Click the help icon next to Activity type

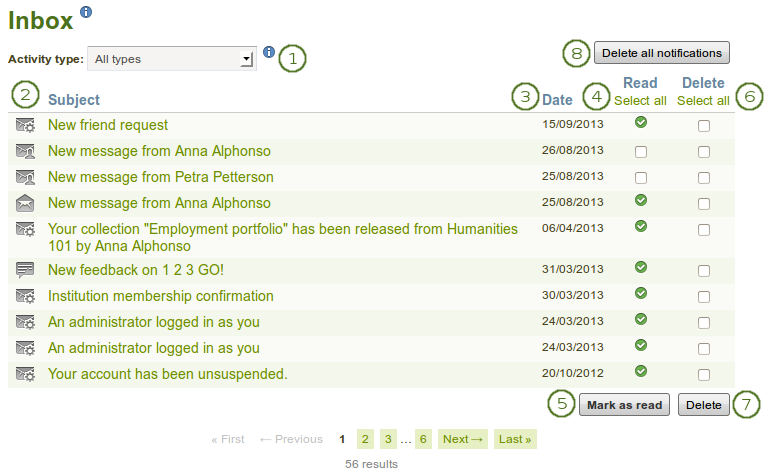tap(268, 52)
